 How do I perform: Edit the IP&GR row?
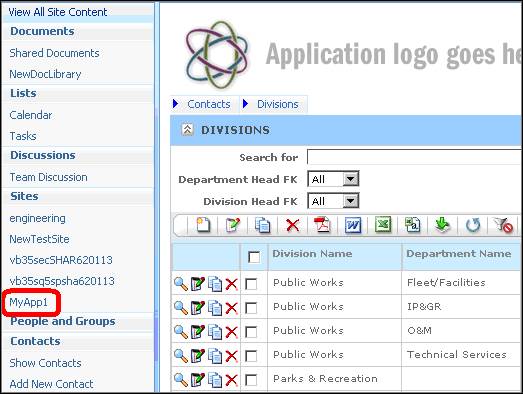point(197,308)
